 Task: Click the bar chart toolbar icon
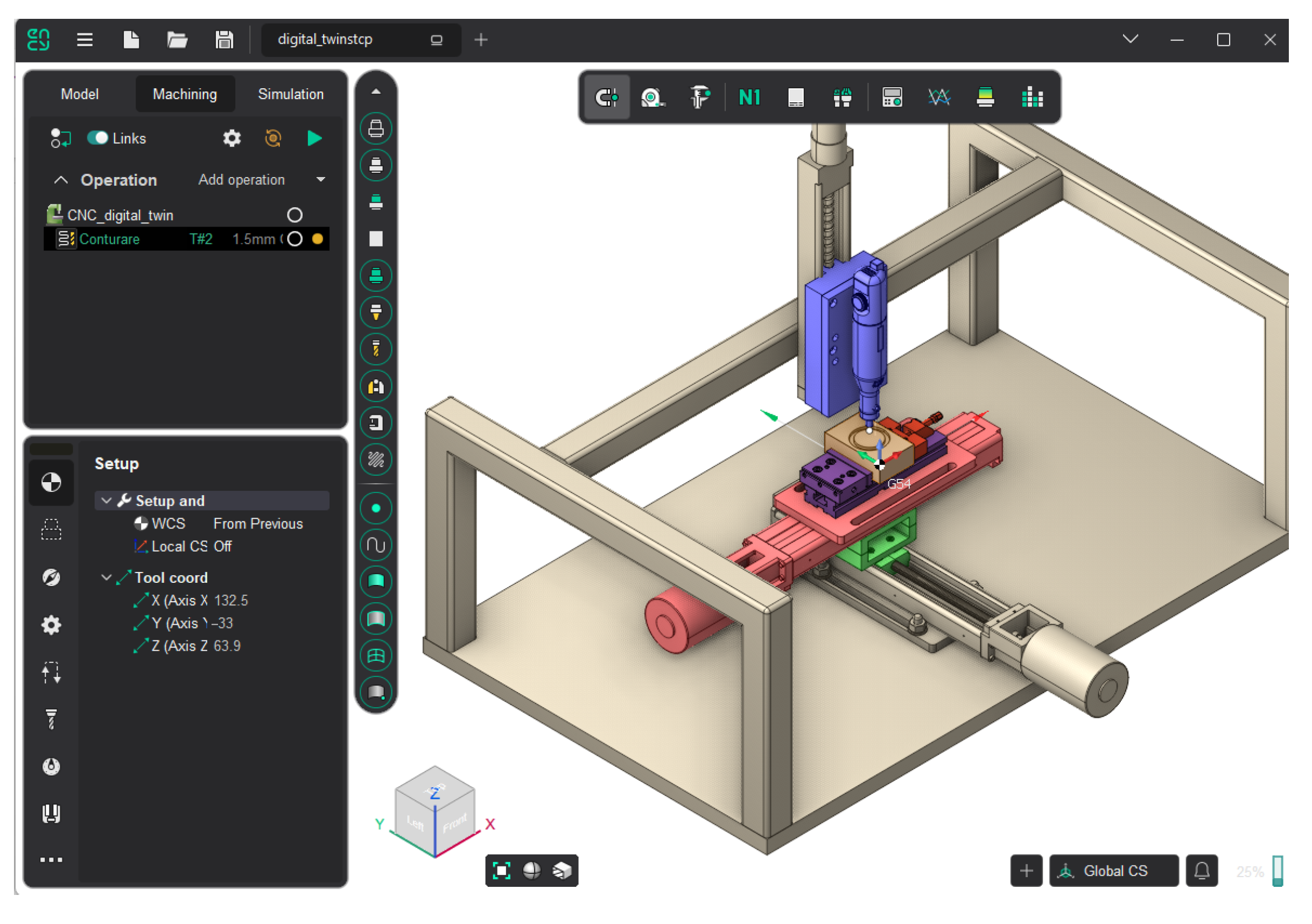point(1032,97)
